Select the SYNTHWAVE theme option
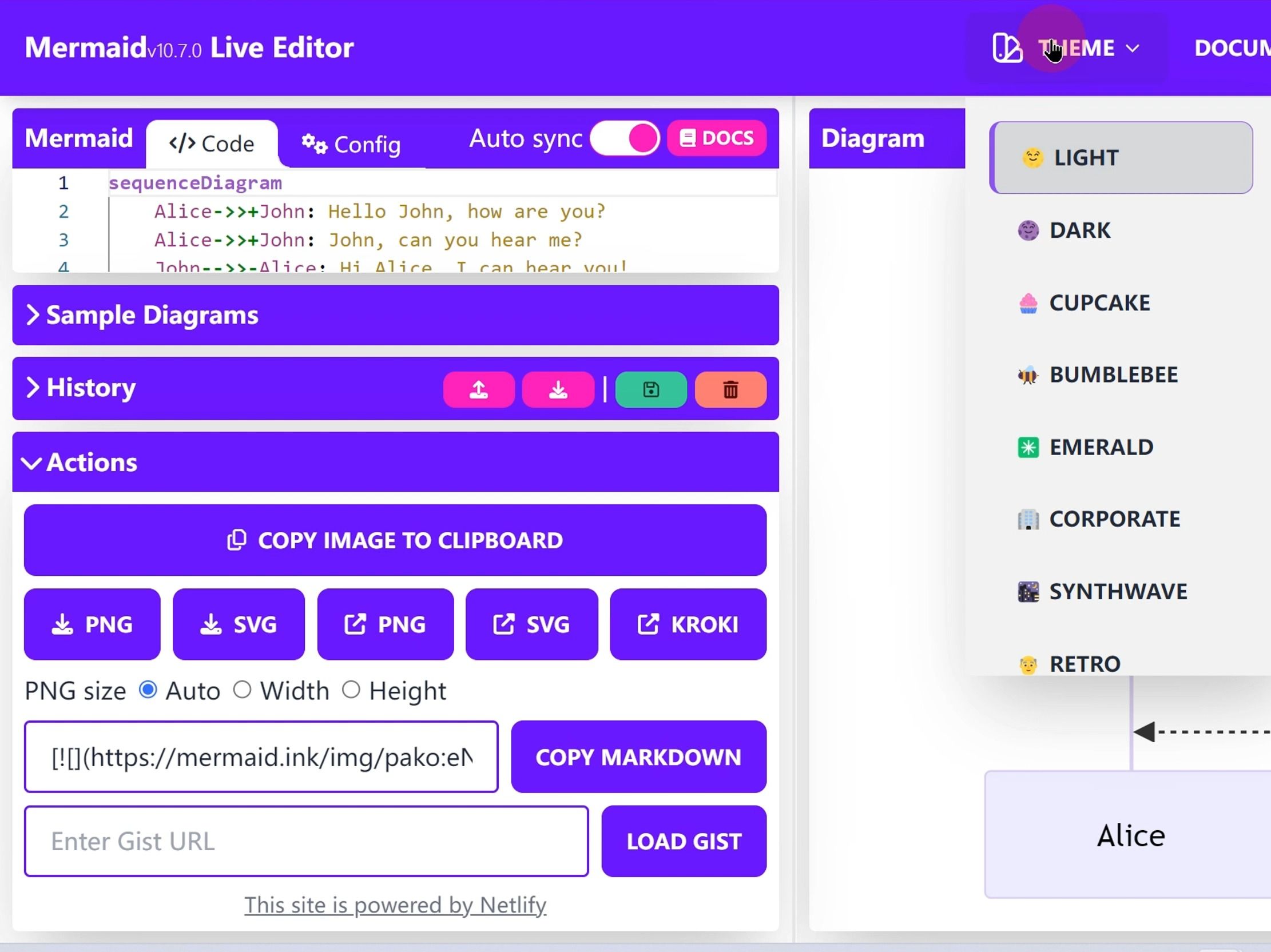Viewport: 1271px width, 952px height. (1118, 591)
